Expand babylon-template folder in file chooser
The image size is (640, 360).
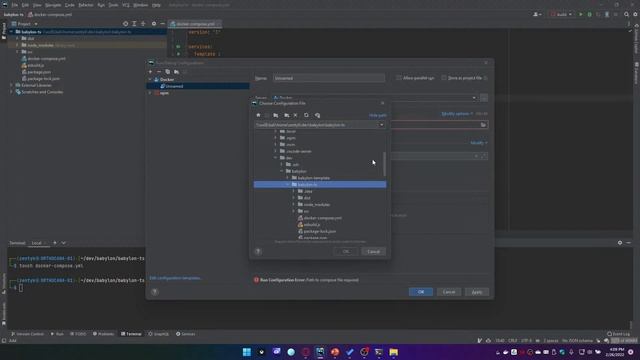[x=288, y=178]
